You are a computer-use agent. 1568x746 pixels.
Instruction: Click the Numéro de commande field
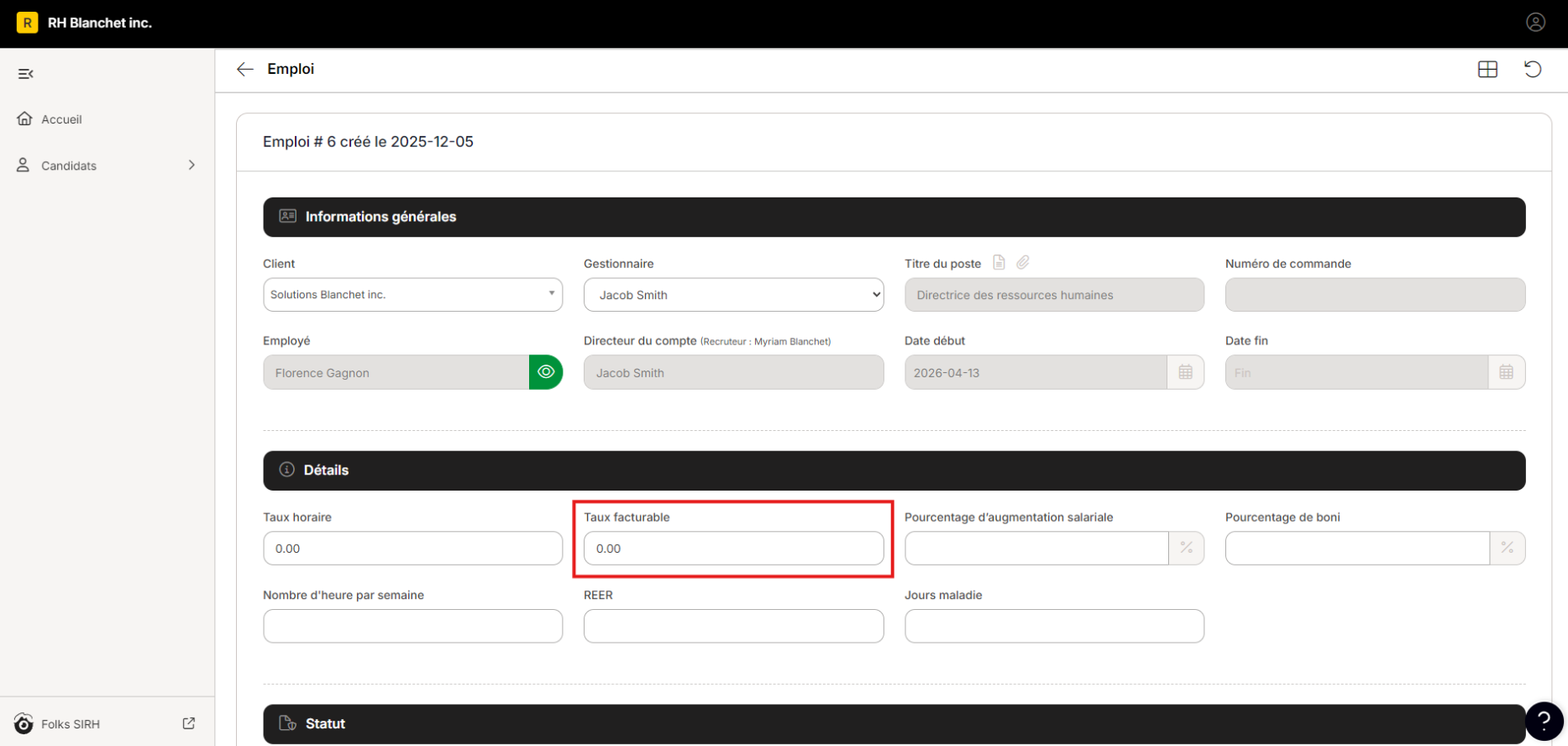coord(1375,295)
